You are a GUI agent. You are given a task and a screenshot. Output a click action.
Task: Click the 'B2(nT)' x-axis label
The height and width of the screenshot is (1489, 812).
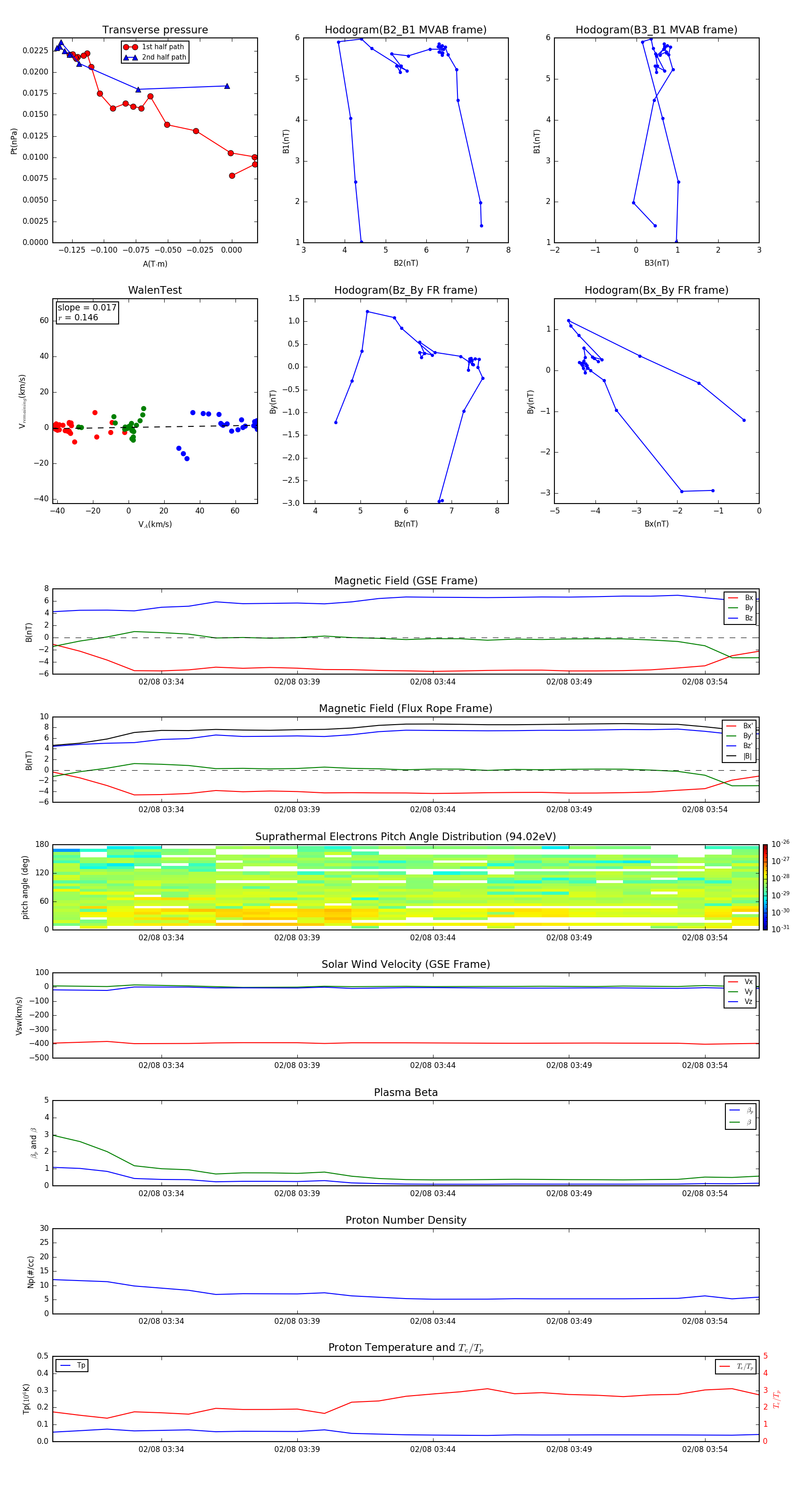pyautogui.click(x=406, y=263)
